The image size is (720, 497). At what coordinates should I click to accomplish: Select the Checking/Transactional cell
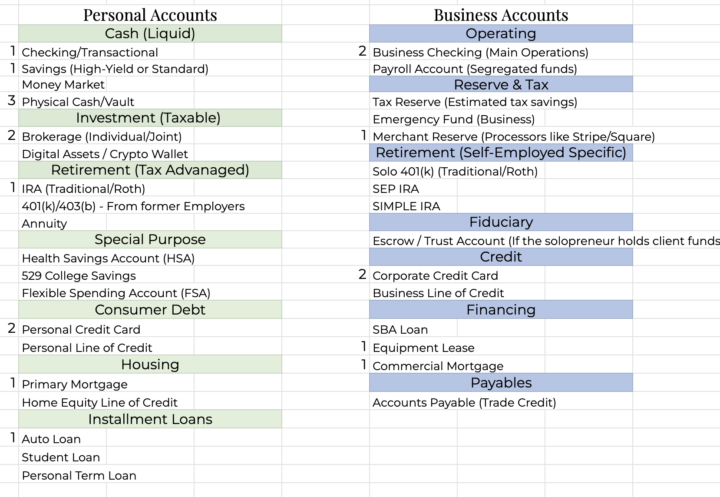[90, 52]
